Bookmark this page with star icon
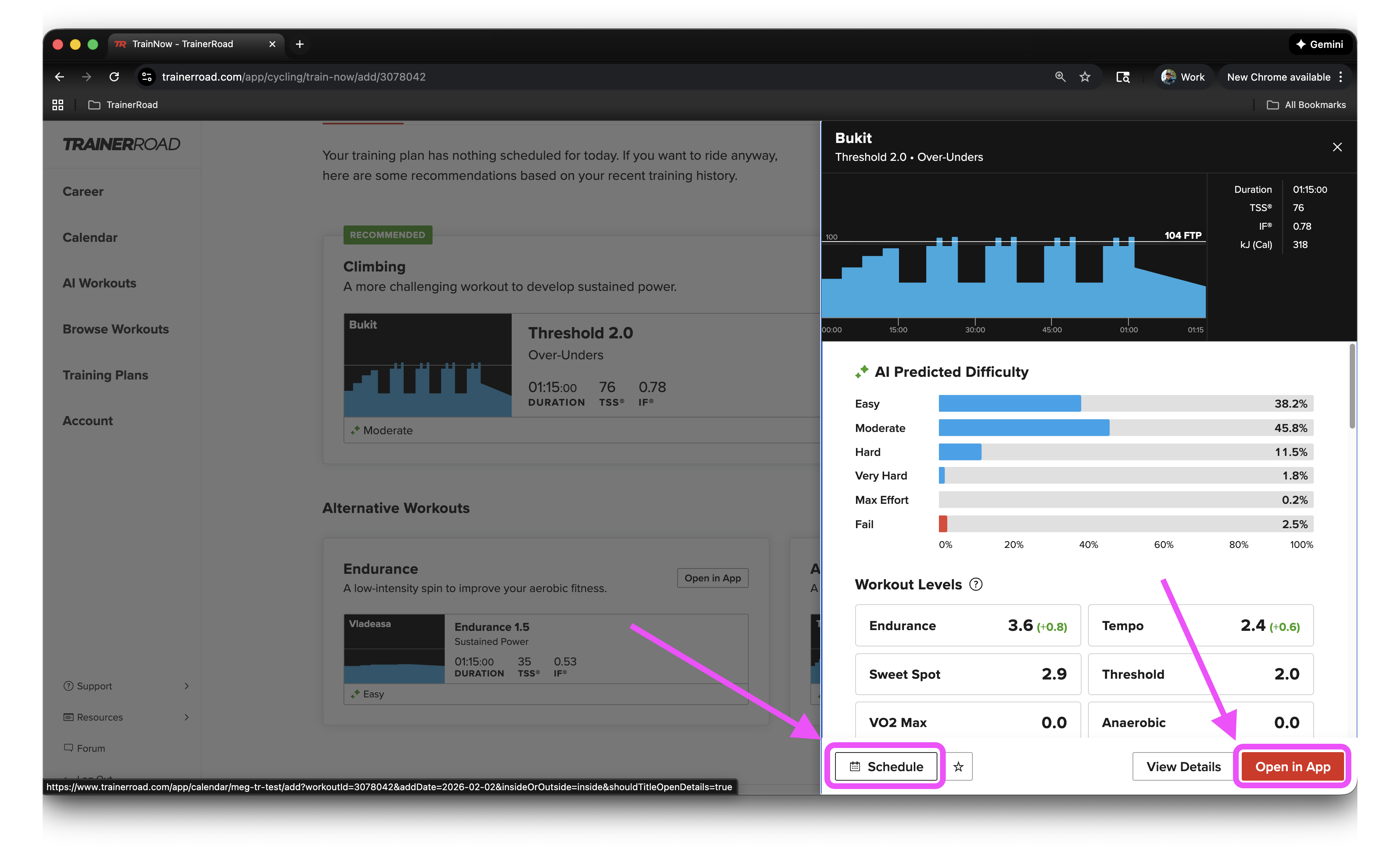 [x=1085, y=77]
